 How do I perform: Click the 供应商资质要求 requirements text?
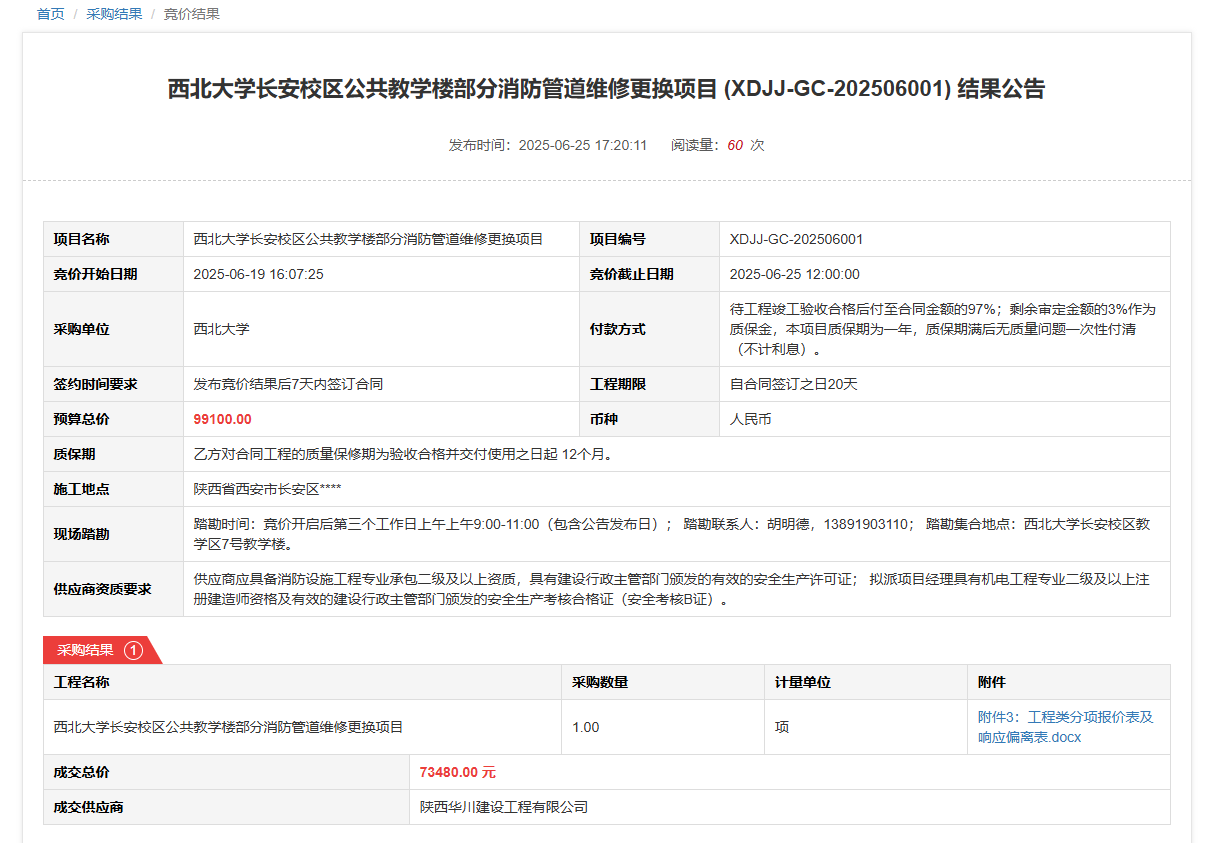(x=670, y=589)
